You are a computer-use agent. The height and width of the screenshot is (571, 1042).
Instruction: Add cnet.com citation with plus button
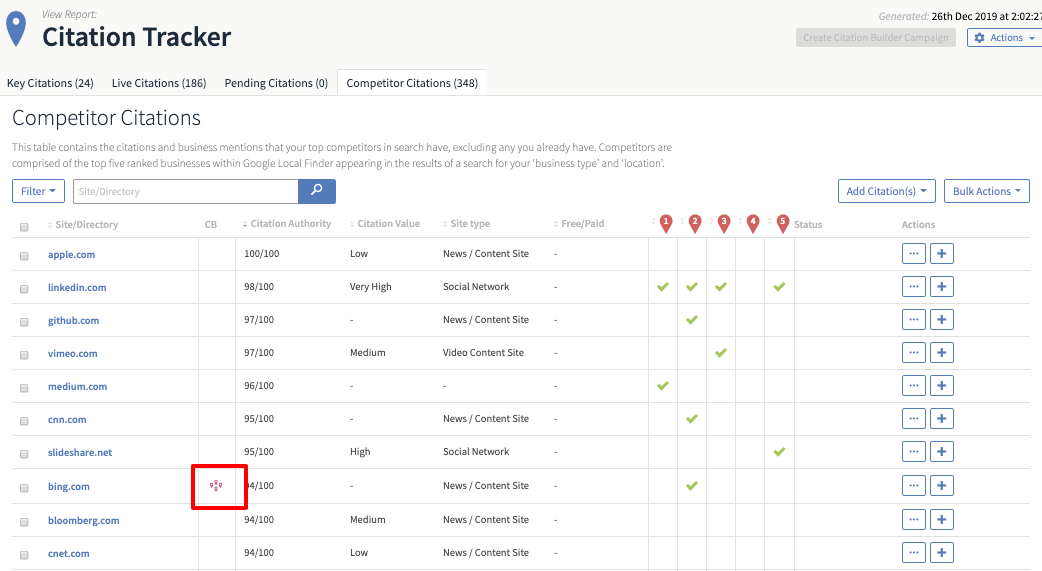coord(942,552)
